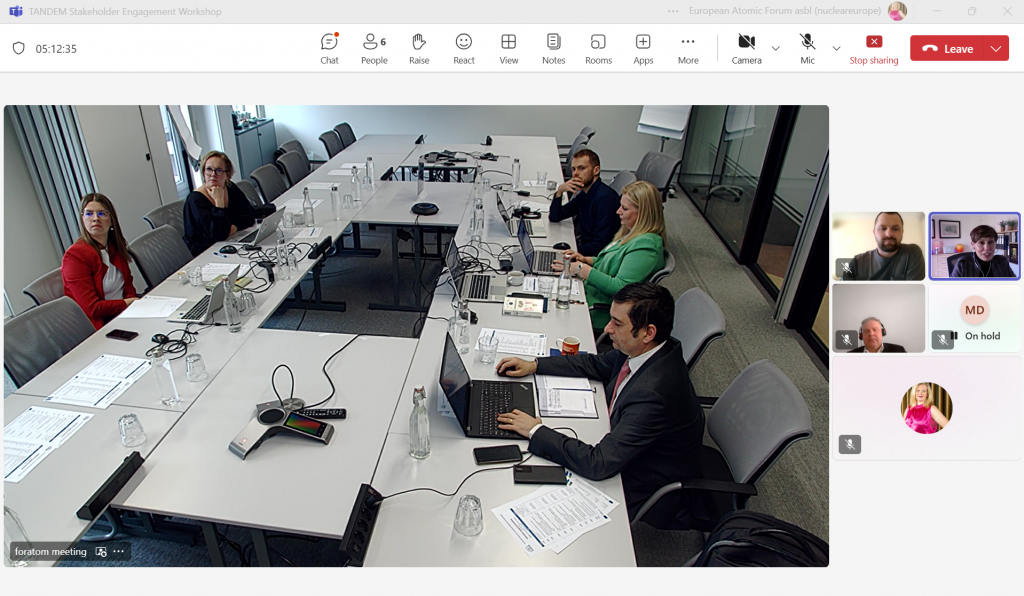
Task: Leave the meeting
Action: (947, 48)
